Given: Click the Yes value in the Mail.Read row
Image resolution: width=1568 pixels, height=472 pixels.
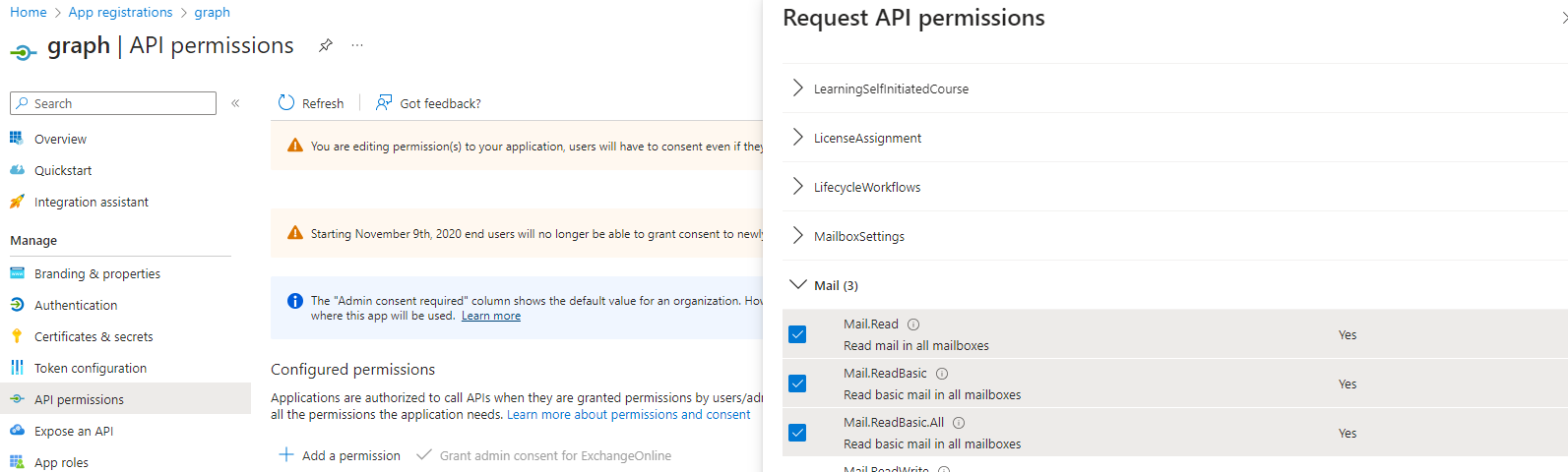Looking at the screenshot, I should (1348, 334).
